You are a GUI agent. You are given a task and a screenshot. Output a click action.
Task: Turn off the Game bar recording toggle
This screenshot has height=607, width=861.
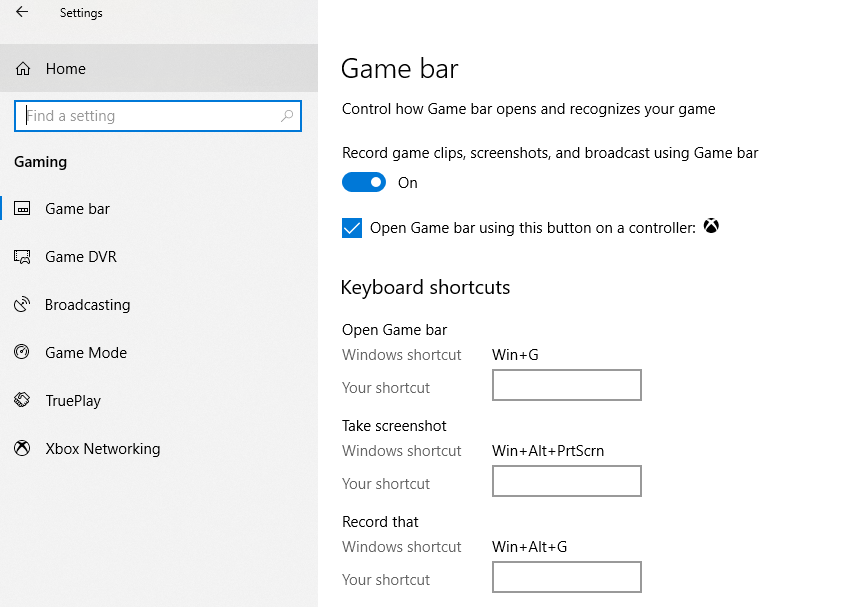364,182
